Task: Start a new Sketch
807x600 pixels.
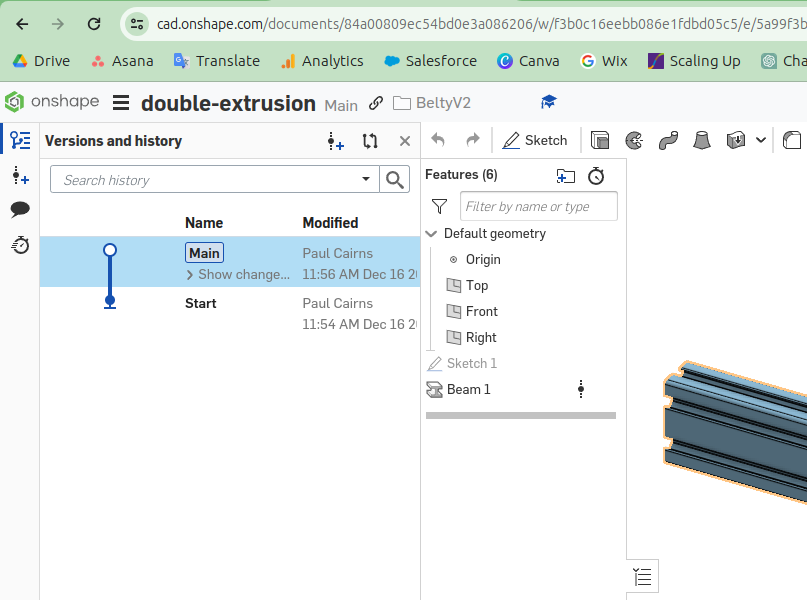Action: pos(535,140)
